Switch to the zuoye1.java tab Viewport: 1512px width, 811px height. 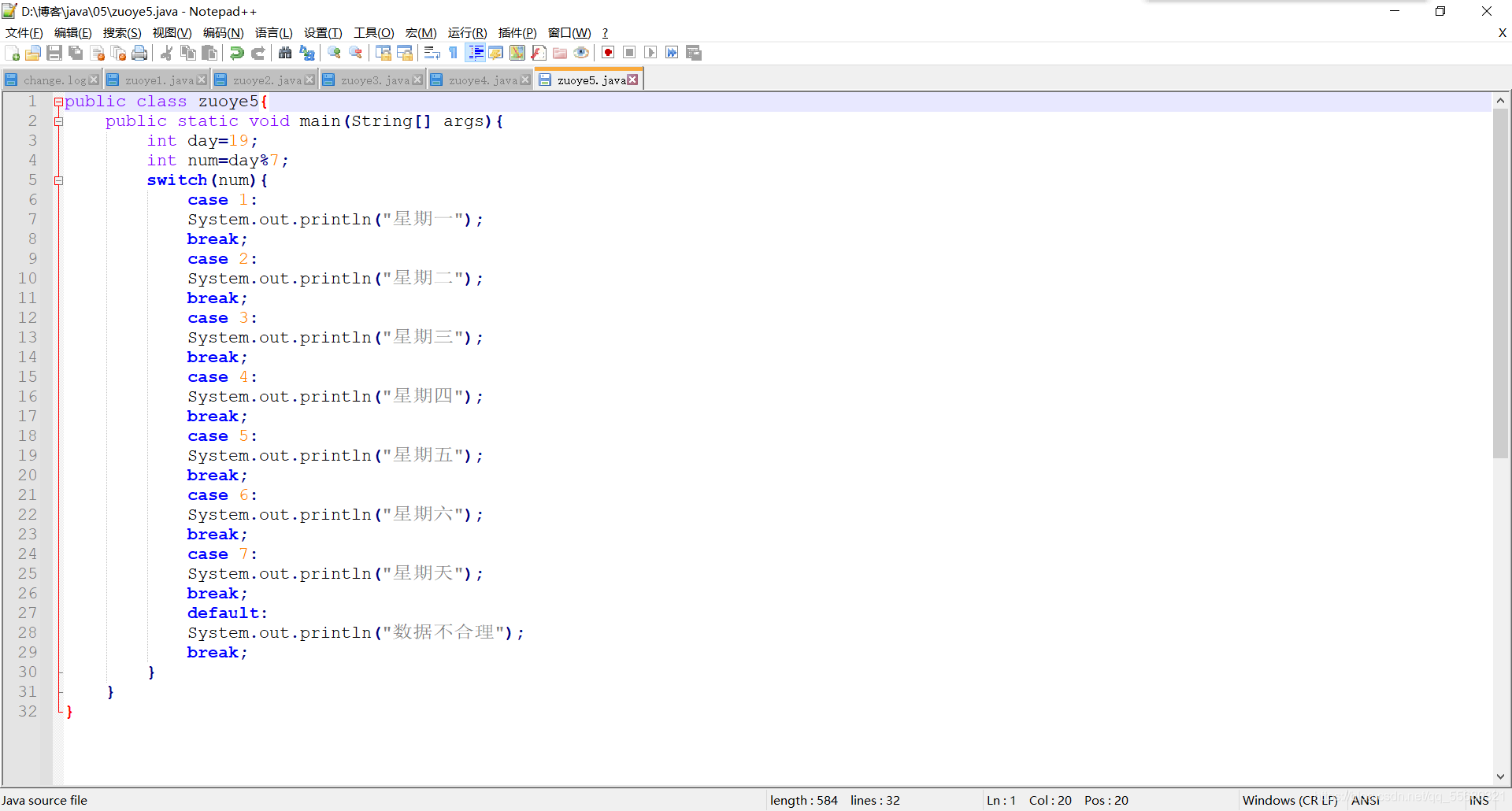(157, 80)
